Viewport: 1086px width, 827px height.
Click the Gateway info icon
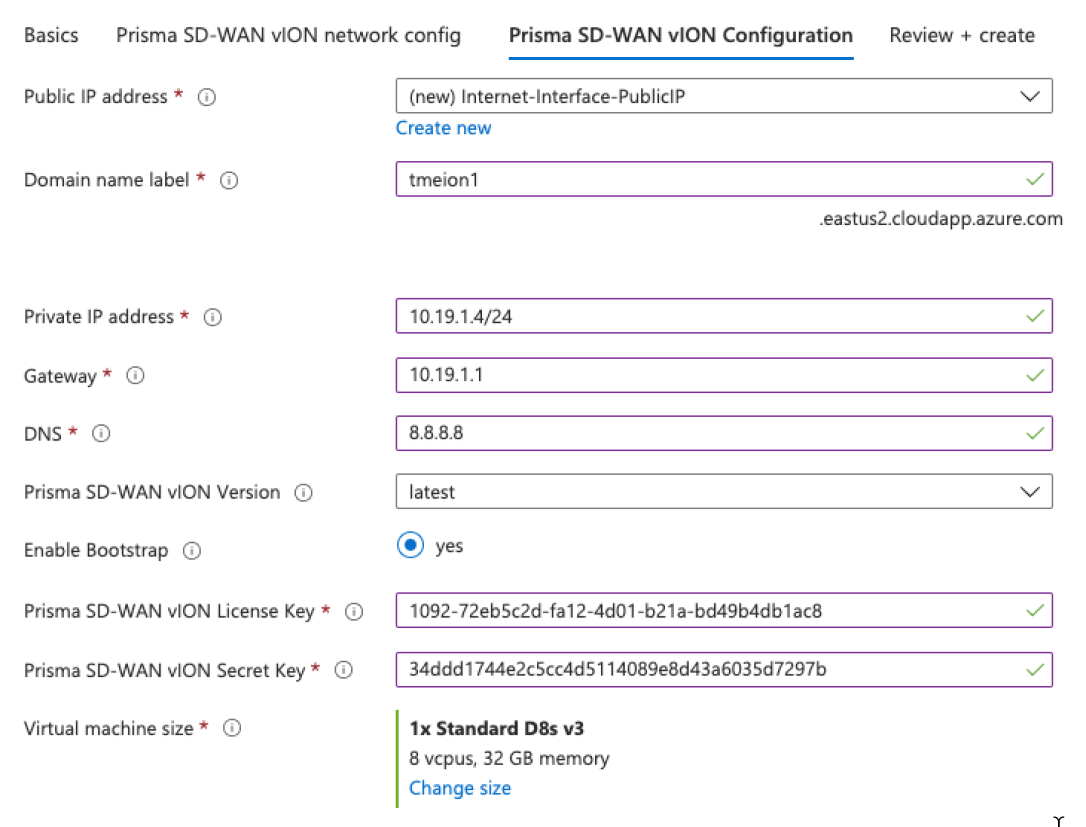136,377
